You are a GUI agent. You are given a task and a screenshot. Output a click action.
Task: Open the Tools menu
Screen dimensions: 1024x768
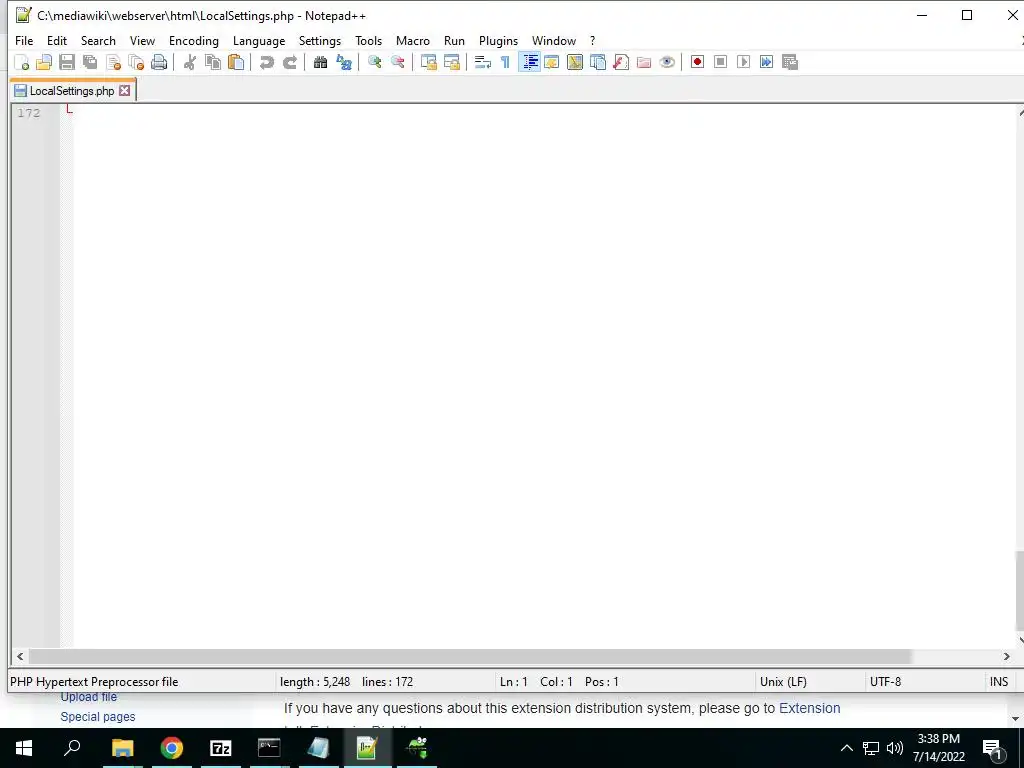coord(368,40)
